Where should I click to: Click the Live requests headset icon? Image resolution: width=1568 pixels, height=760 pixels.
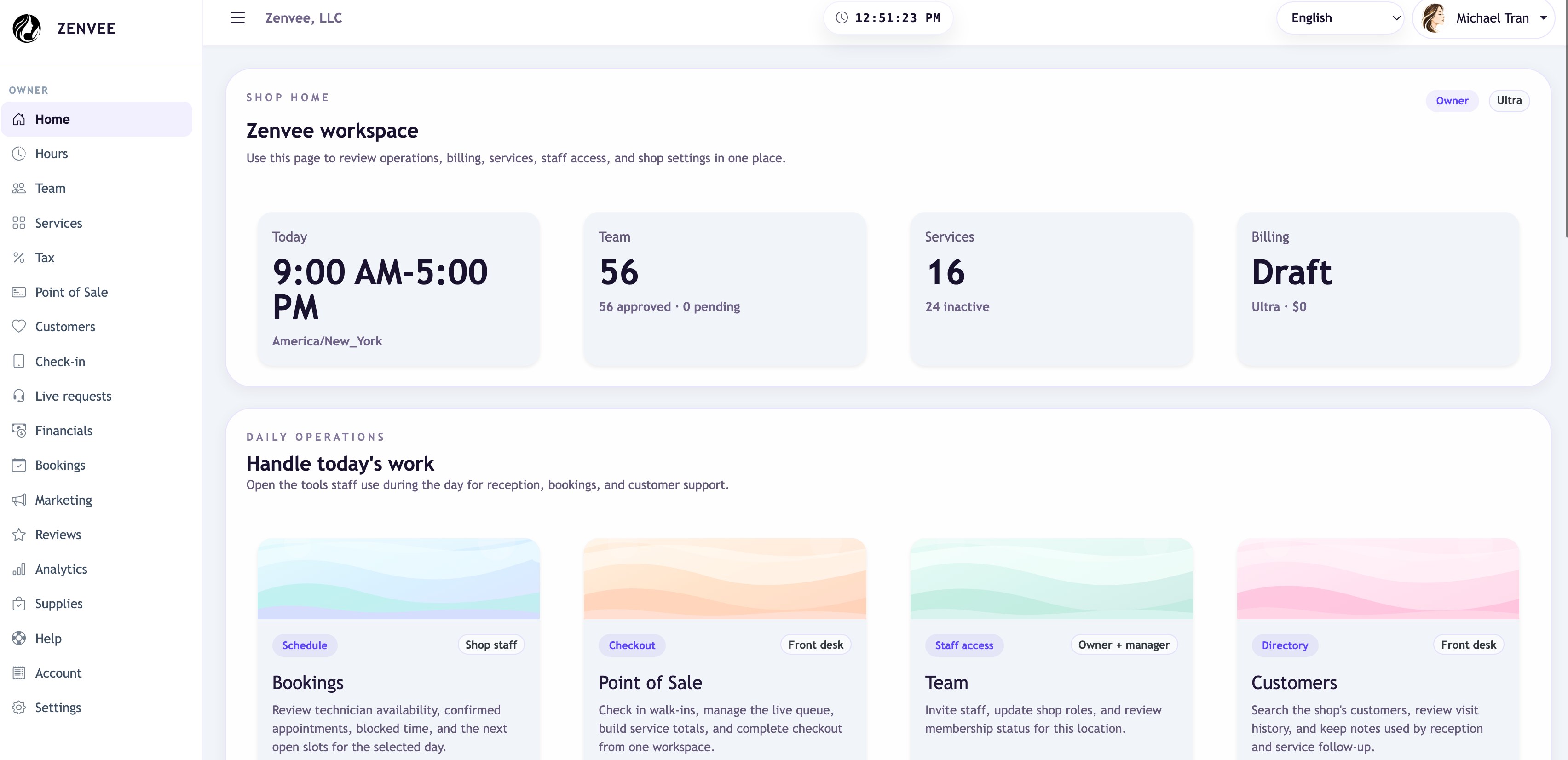pos(19,396)
